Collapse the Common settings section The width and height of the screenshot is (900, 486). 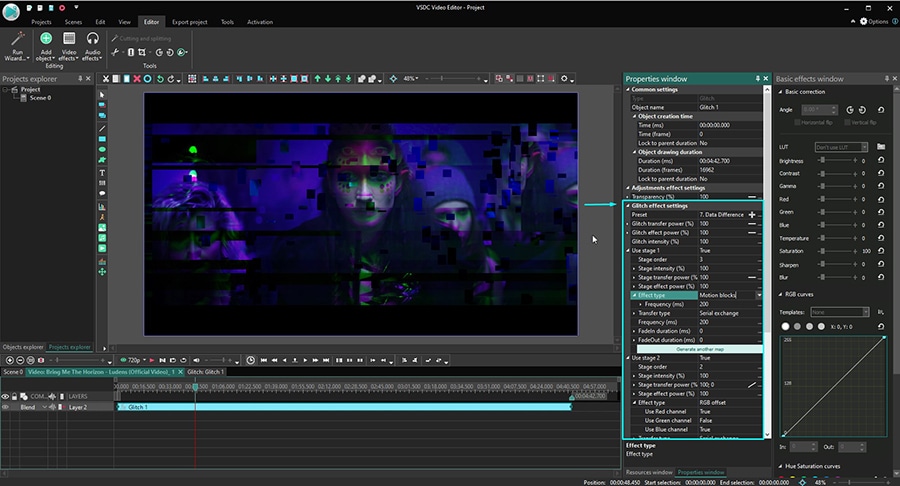[x=628, y=90]
